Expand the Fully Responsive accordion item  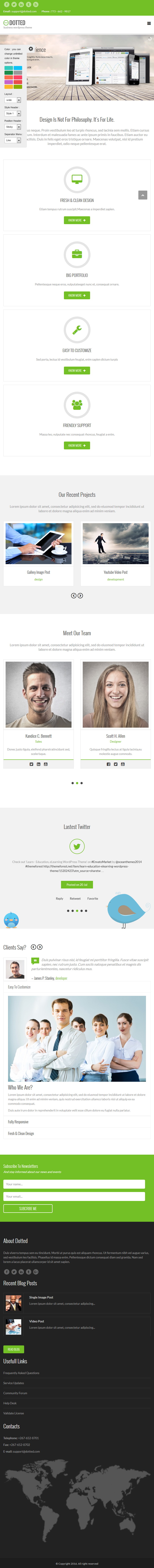pyautogui.click(x=77, y=1122)
